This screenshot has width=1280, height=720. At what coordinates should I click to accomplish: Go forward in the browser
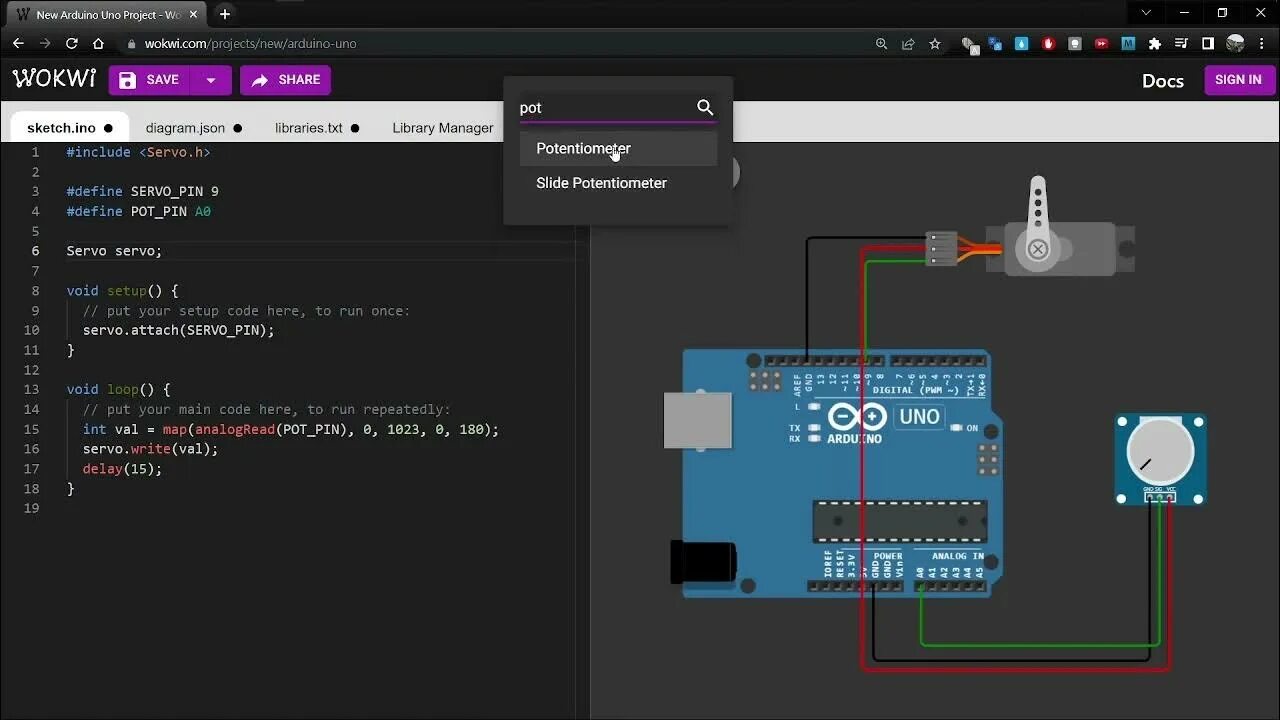click(45, 44)
